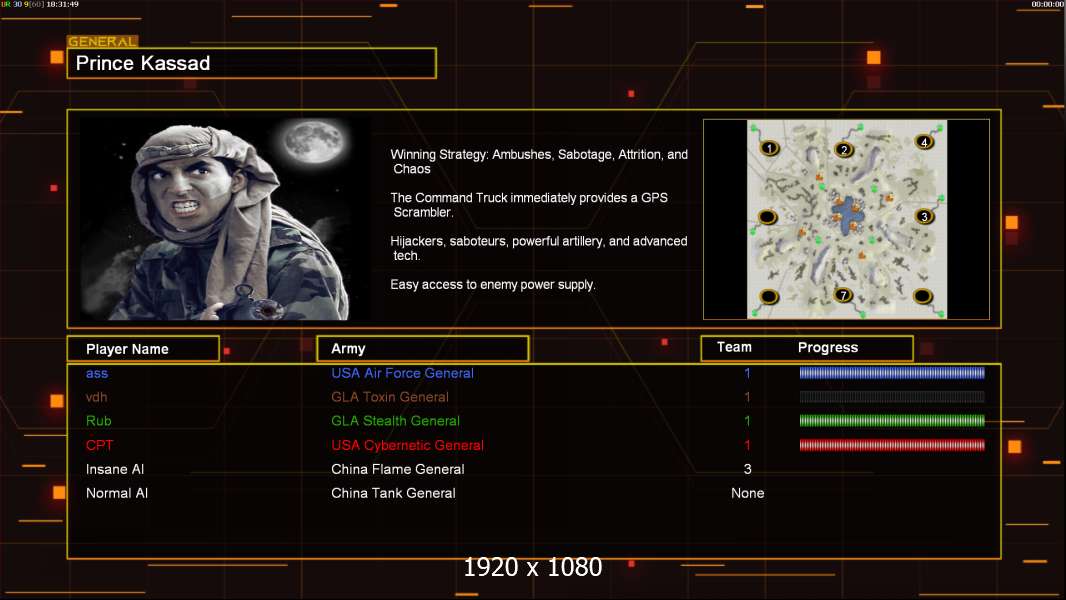Select player name Rub
This screenshot has width=1066, height=600.
click(99, 421)
